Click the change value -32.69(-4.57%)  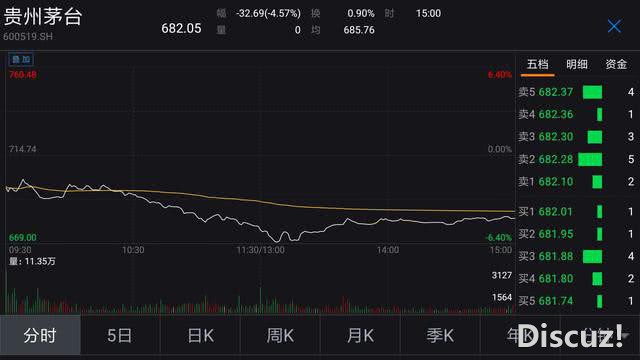click(x=268, y=13)
